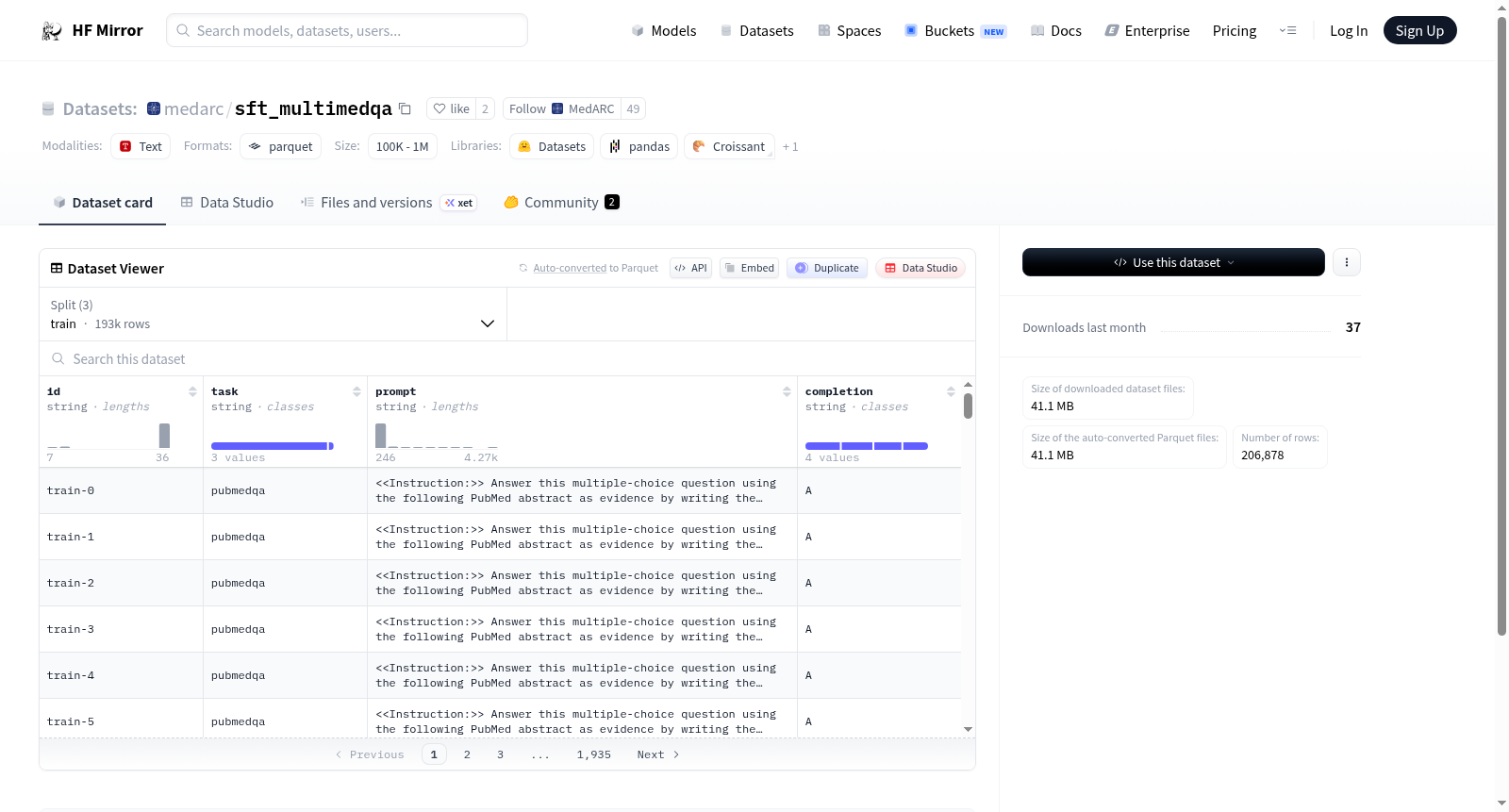The width and height of the screenshot is (1509, 812).
Task: Click the parquet format icon
Action: (255, 146)
